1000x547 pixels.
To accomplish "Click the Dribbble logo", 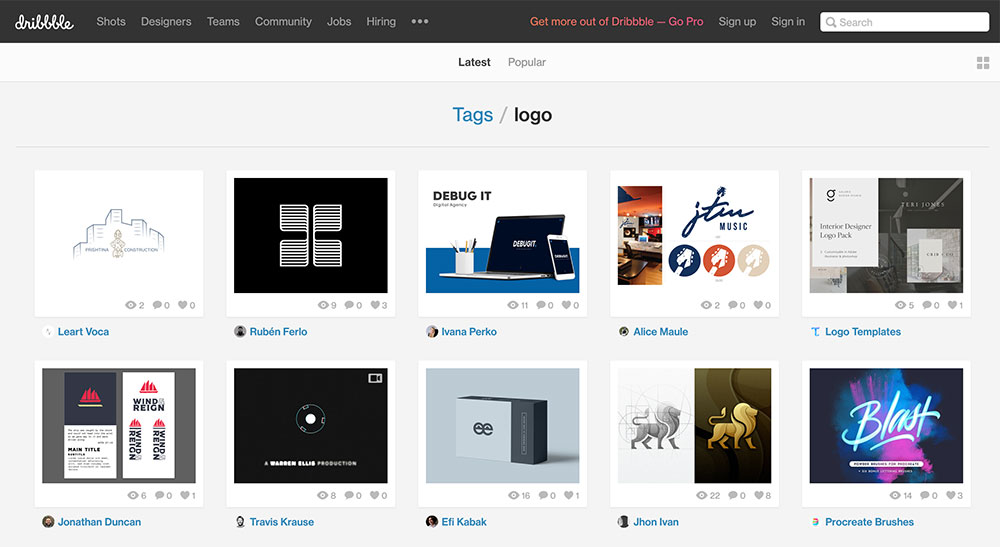I will 44,22.
